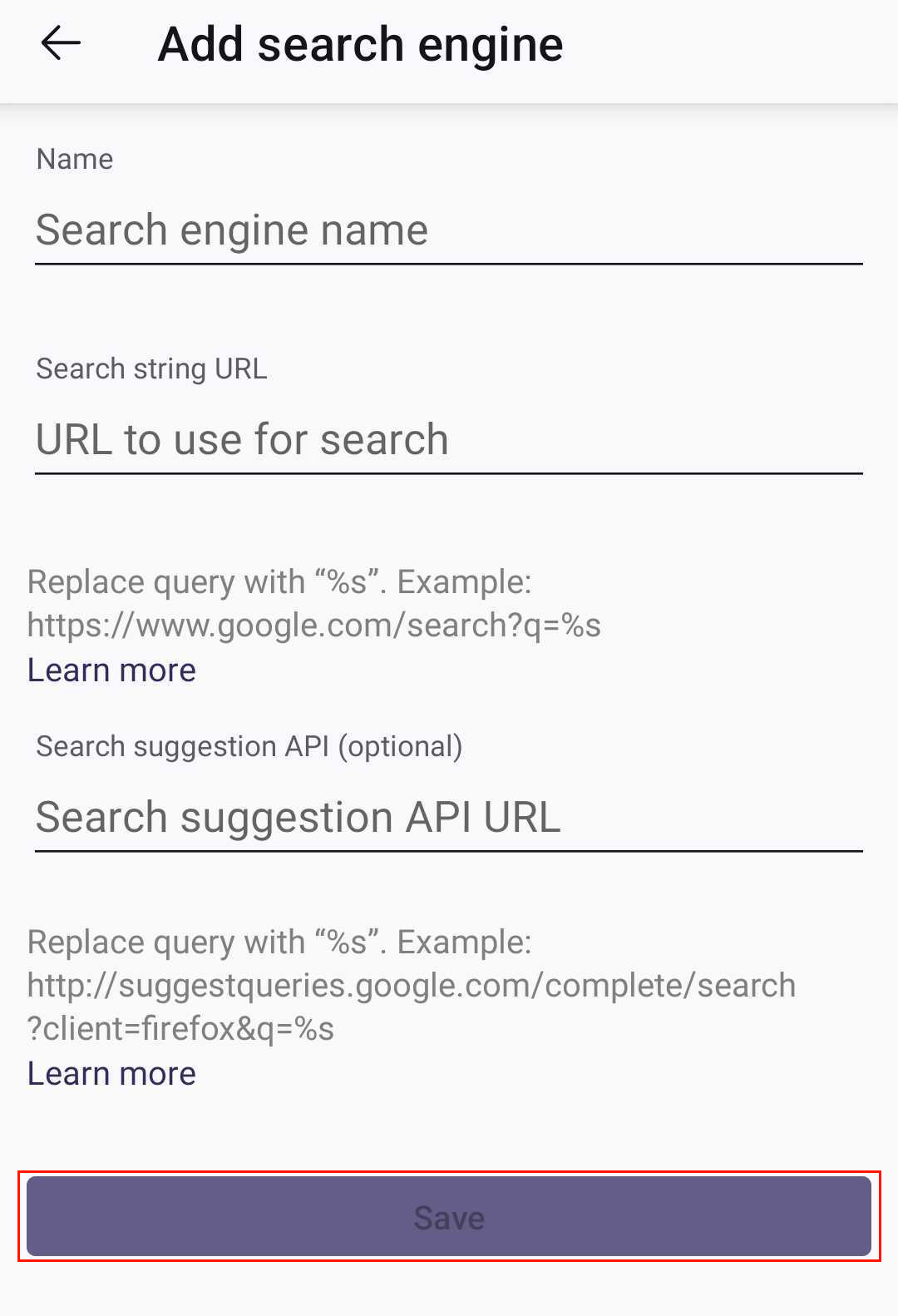Click the suggestqueries.google.com example URL text
This screenshot has width=898, height=1316.
click(x=411, y=986)
